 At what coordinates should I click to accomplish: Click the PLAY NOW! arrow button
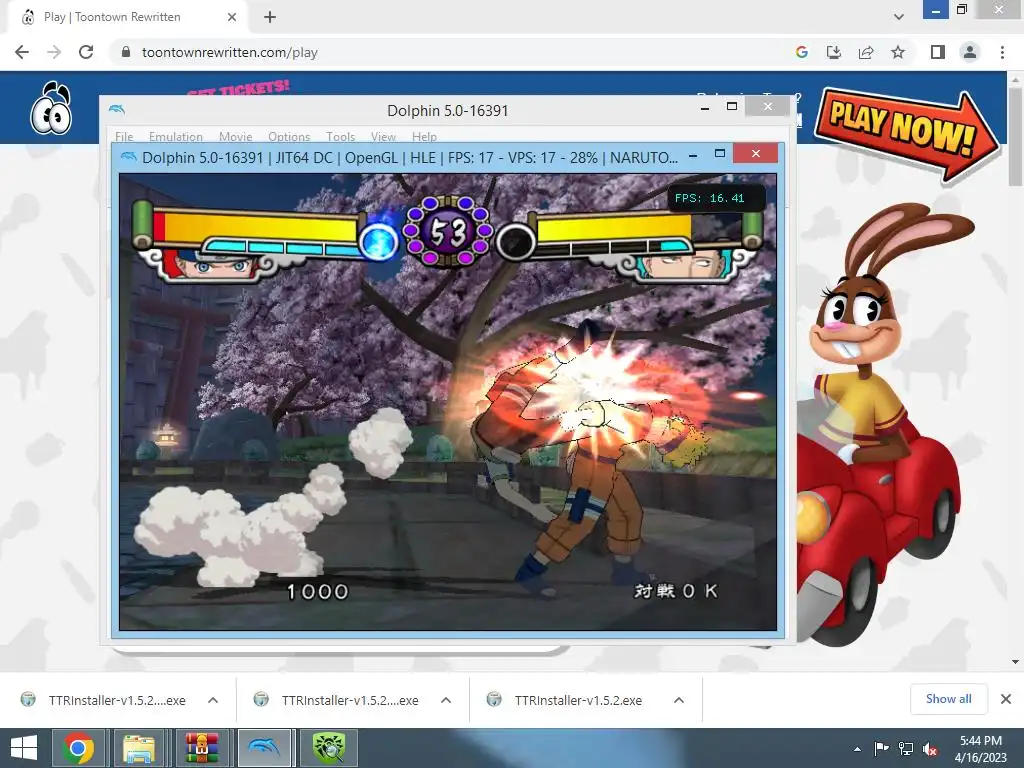coord(906,135)
